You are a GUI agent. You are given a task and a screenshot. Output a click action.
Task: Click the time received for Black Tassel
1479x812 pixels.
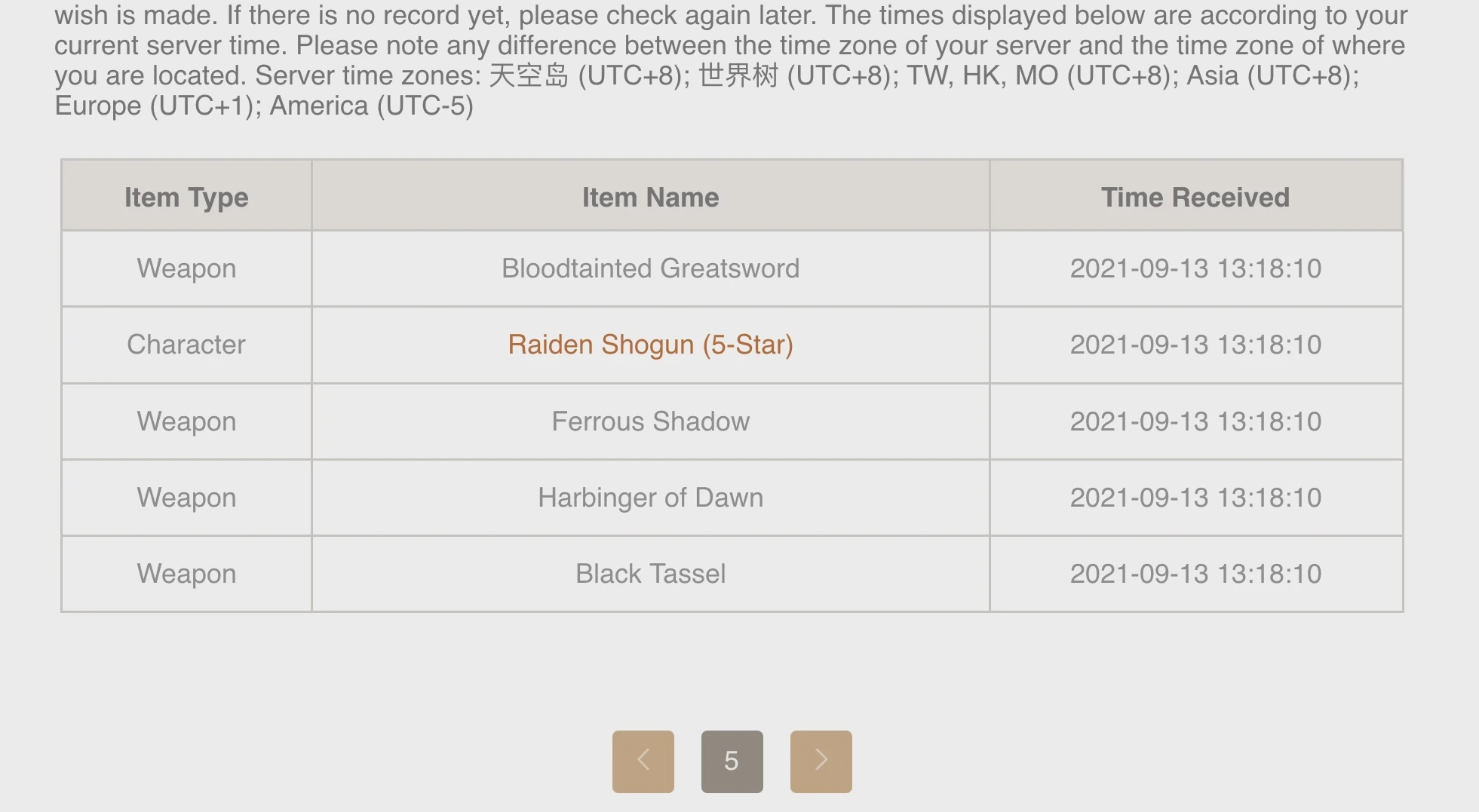point(1195,574)
